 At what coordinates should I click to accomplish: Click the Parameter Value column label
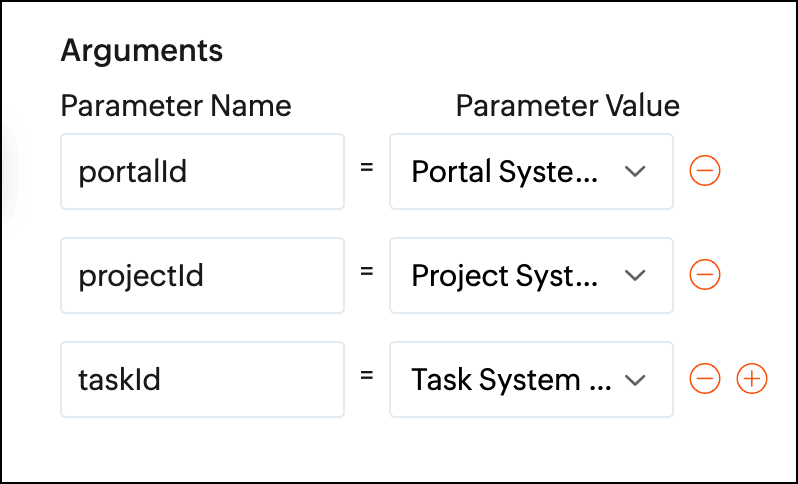[x=567, y=105]
